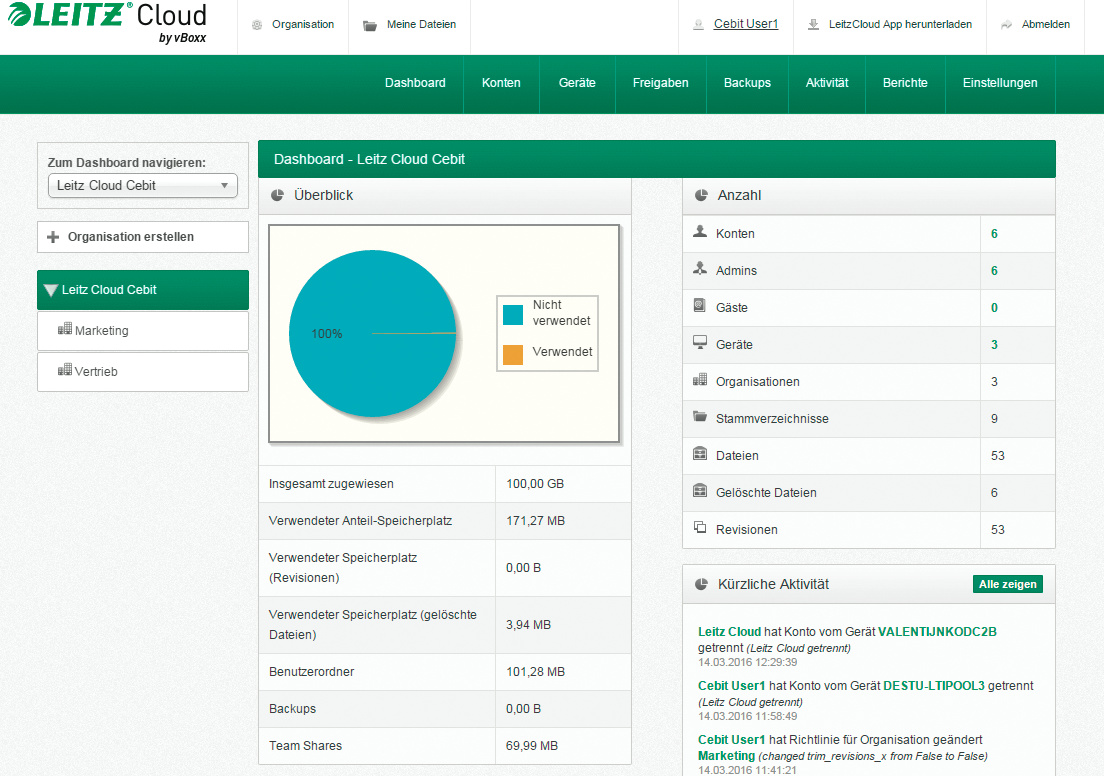Open the dashboard navigation dropdown
The width and height of the screenshot is (1104, 776).
click(143, 185)
